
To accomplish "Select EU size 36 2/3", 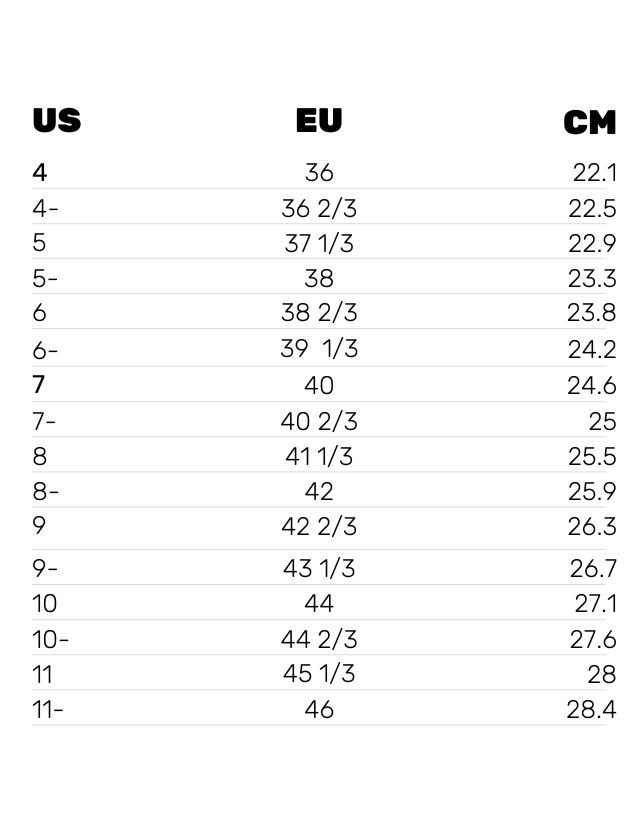I will (x=319, y=209).
